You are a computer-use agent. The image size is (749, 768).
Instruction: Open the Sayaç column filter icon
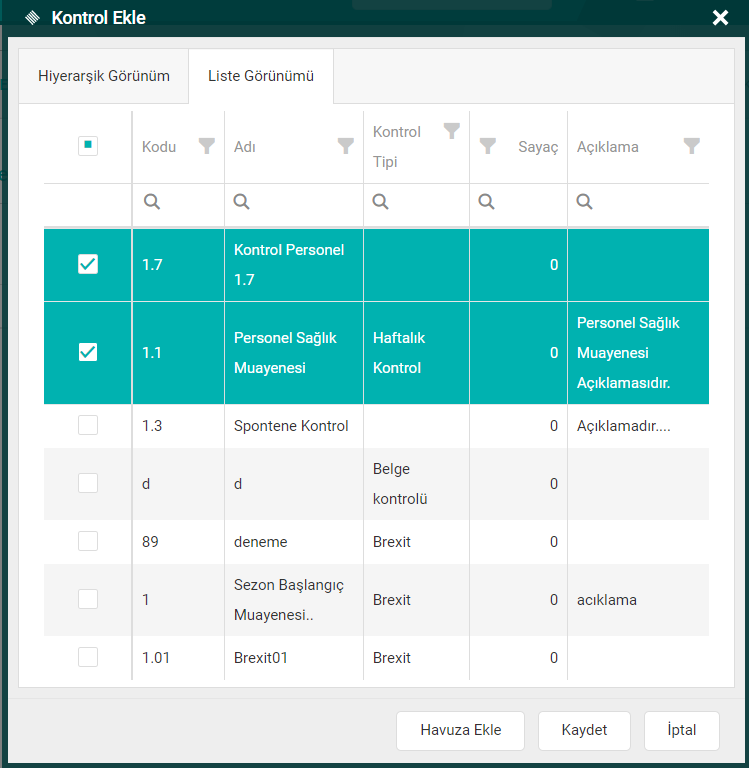pyautogui.click(x=487, y=146)
